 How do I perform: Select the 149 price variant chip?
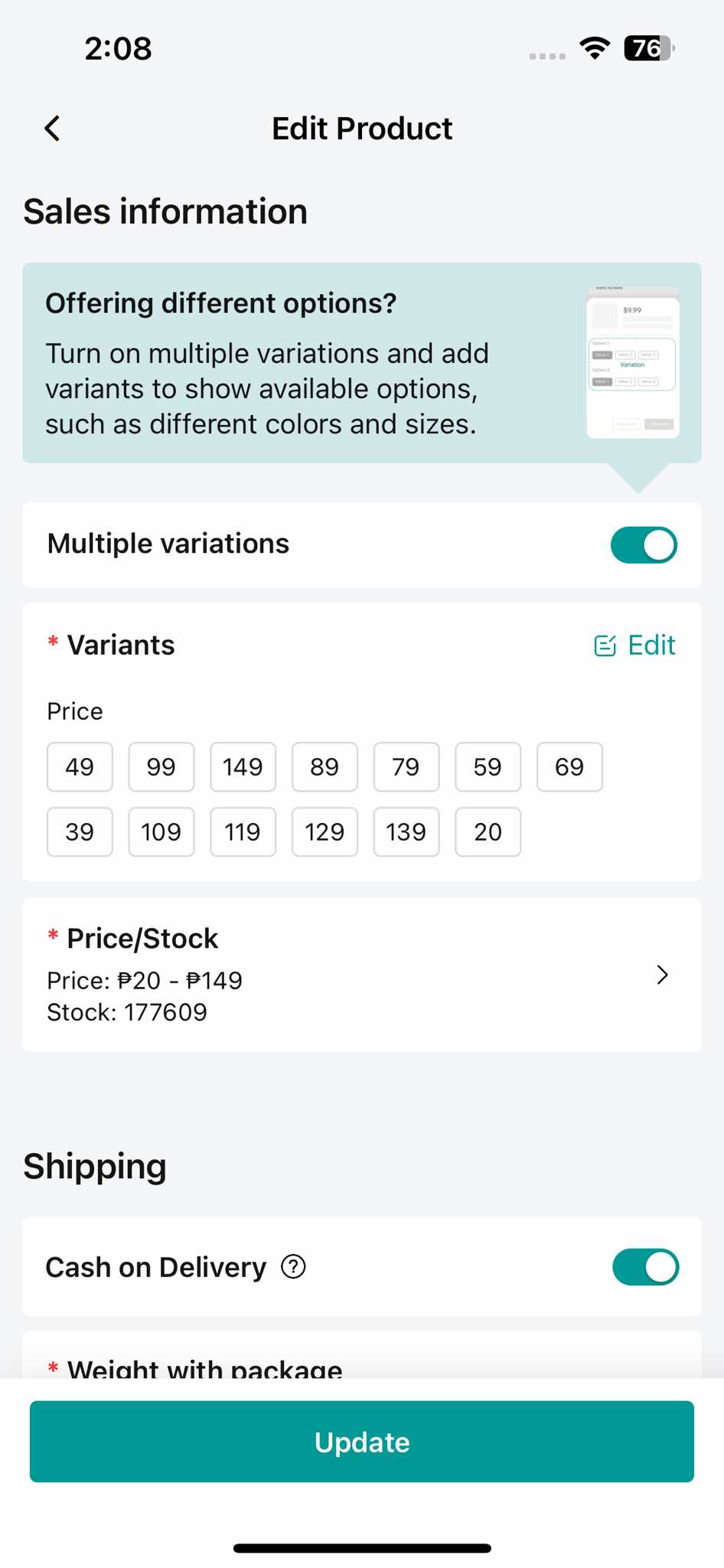click(x=243, y=766)
